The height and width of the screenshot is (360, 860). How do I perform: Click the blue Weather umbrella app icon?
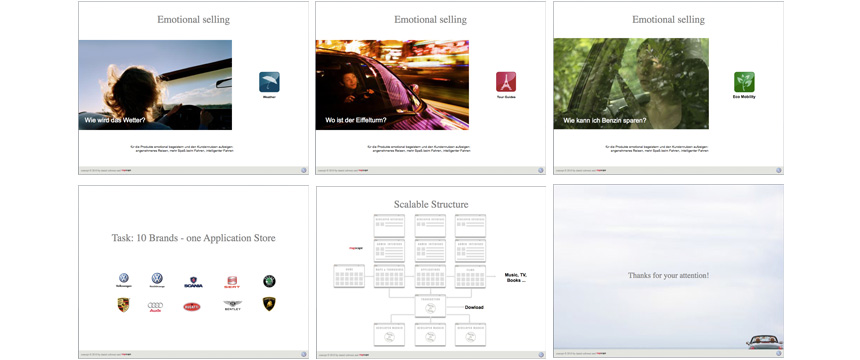click(x=269, y=82)
